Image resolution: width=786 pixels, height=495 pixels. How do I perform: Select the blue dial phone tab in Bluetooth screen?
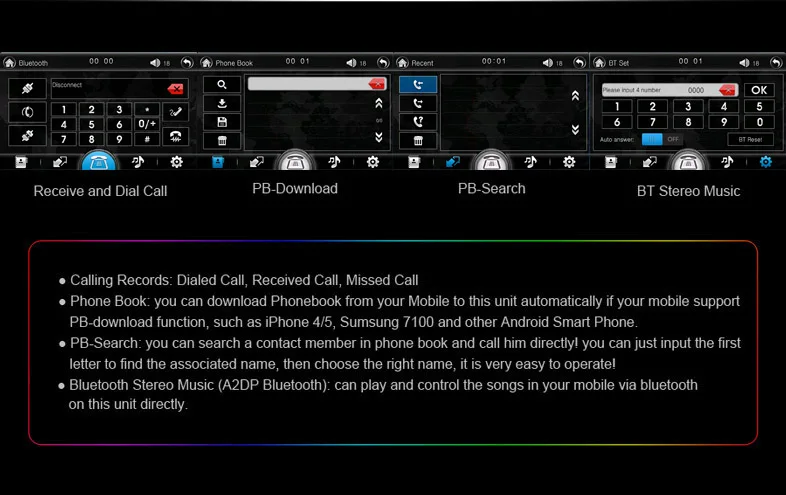click(x=98, y=161)
